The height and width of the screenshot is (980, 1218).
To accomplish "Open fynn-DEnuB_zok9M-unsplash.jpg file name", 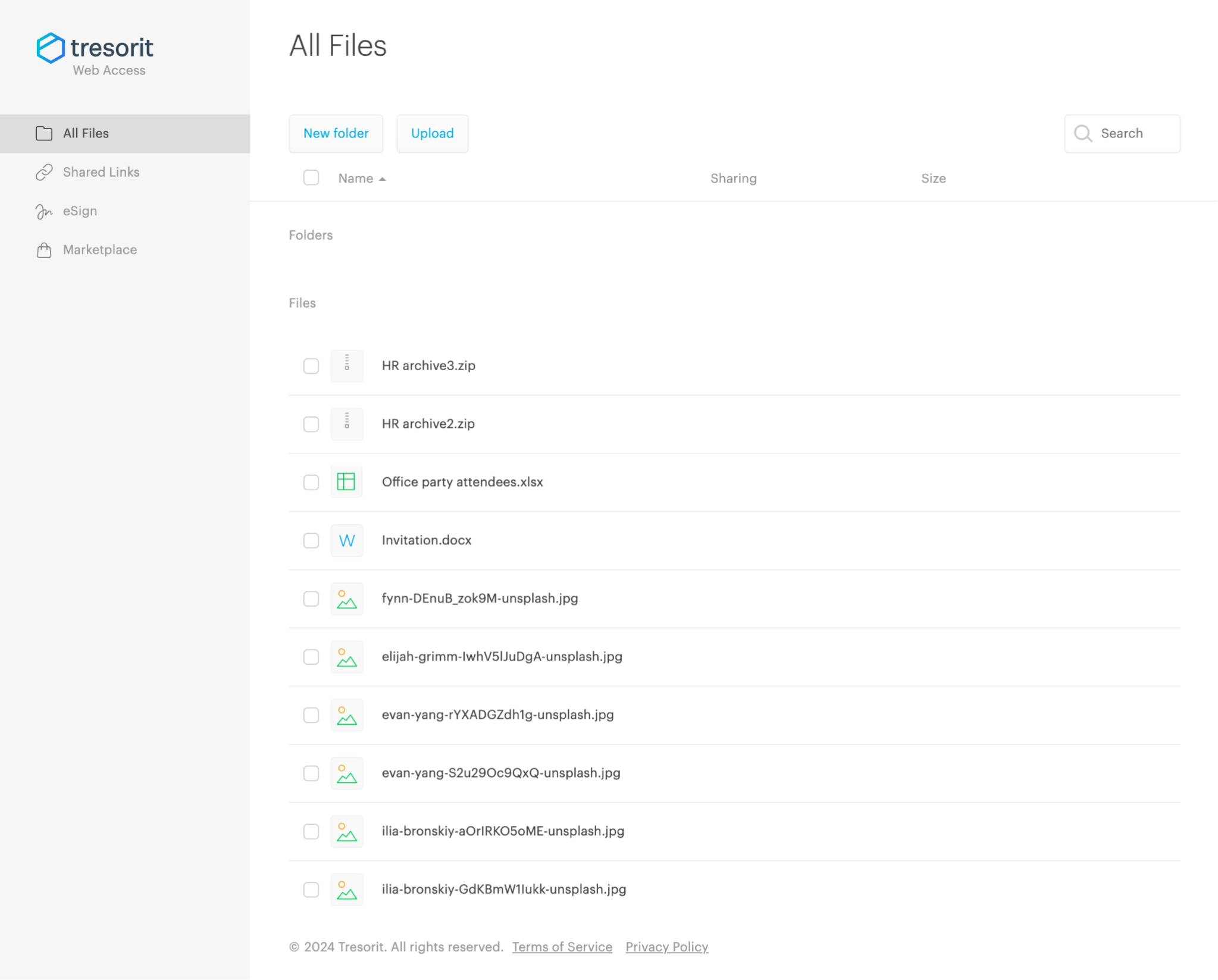I will pos(480,599).
